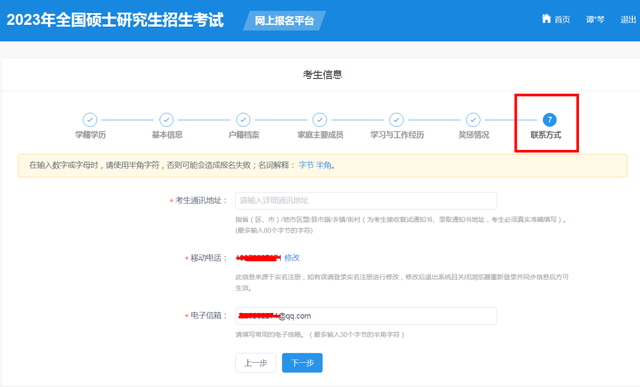Go to the 家庭主要成员 step label
The image size is (640, 387).
(320, 135)
